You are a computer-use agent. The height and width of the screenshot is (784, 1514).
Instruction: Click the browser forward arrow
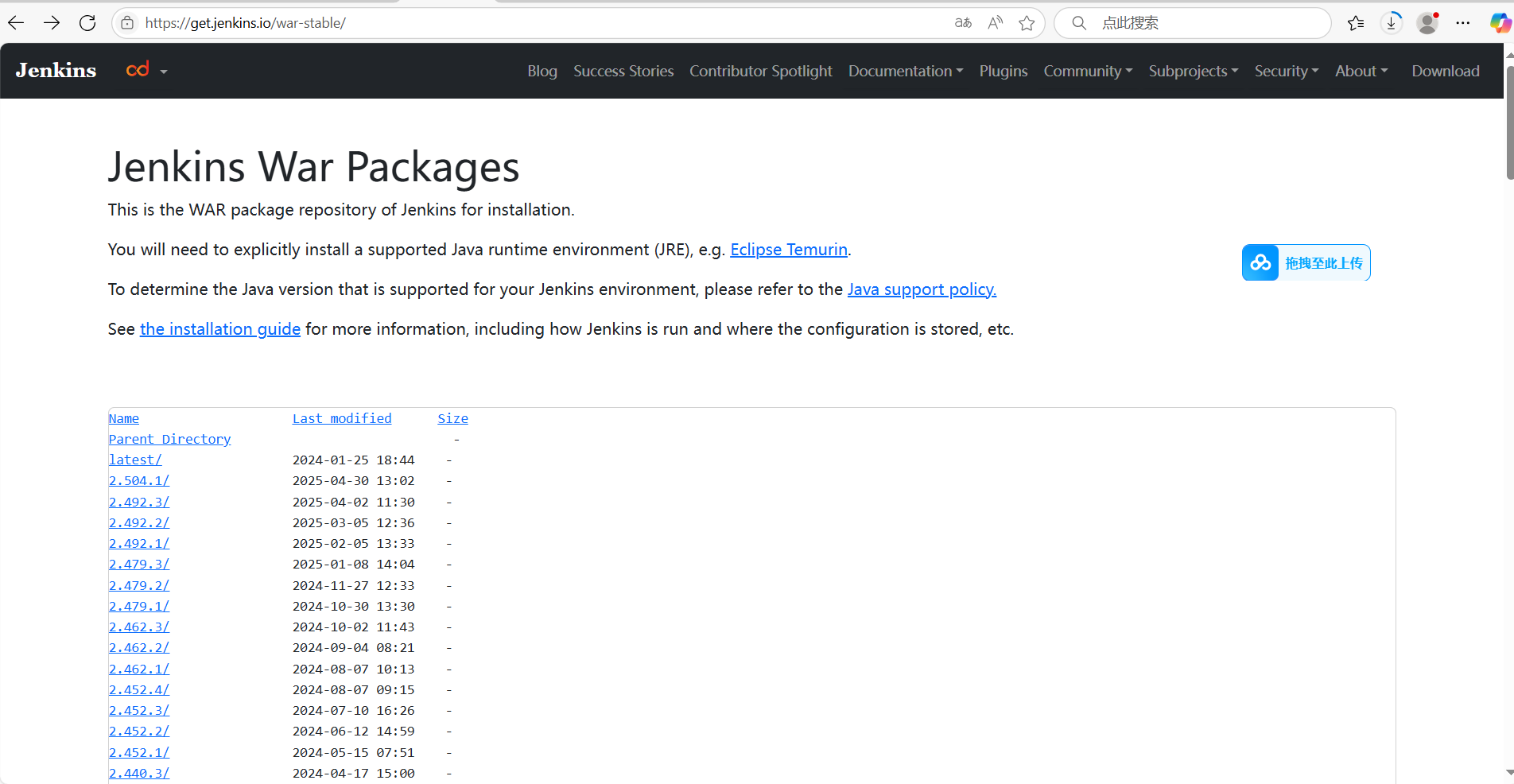click(52, 23)
